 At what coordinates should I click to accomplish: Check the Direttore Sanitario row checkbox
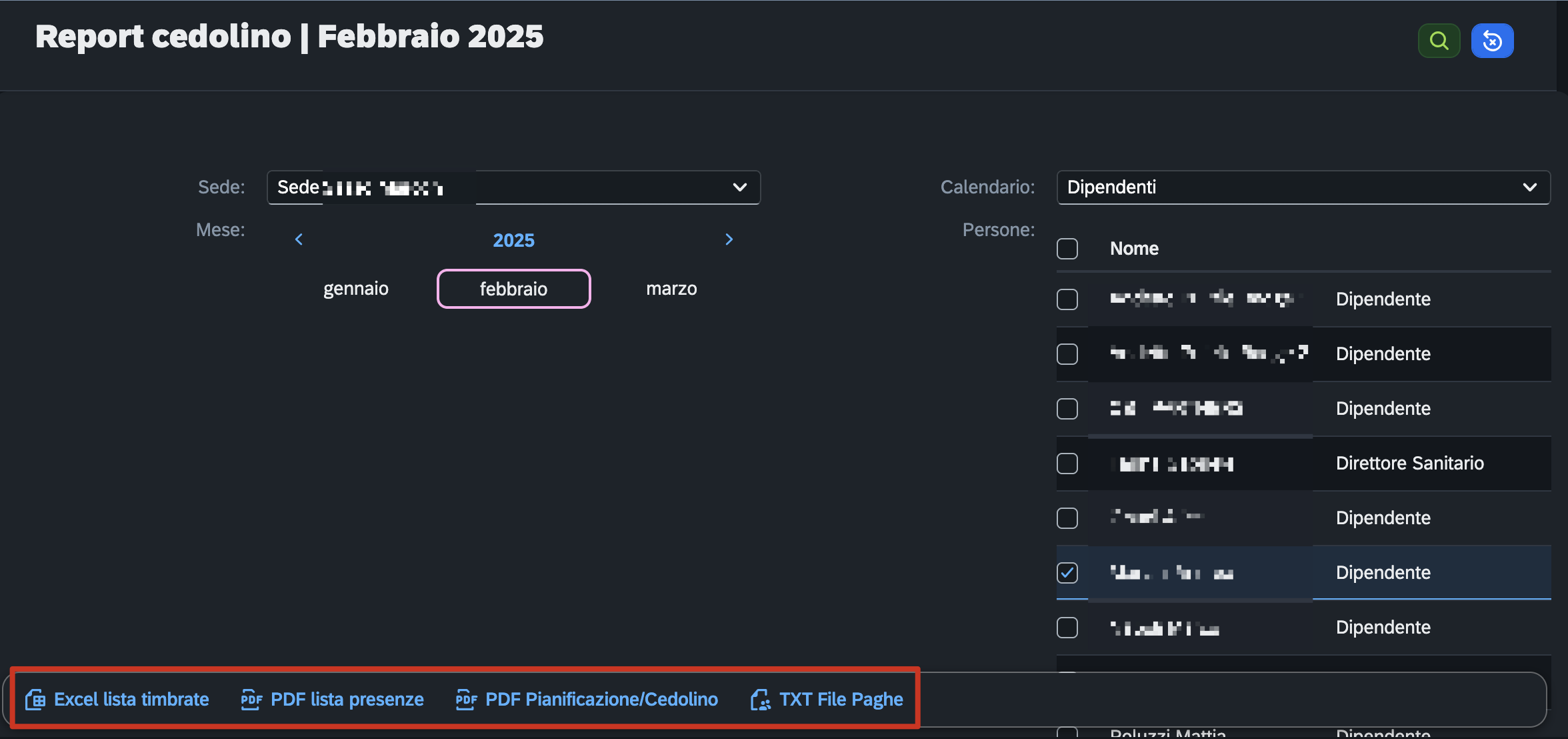point(1067,464)
